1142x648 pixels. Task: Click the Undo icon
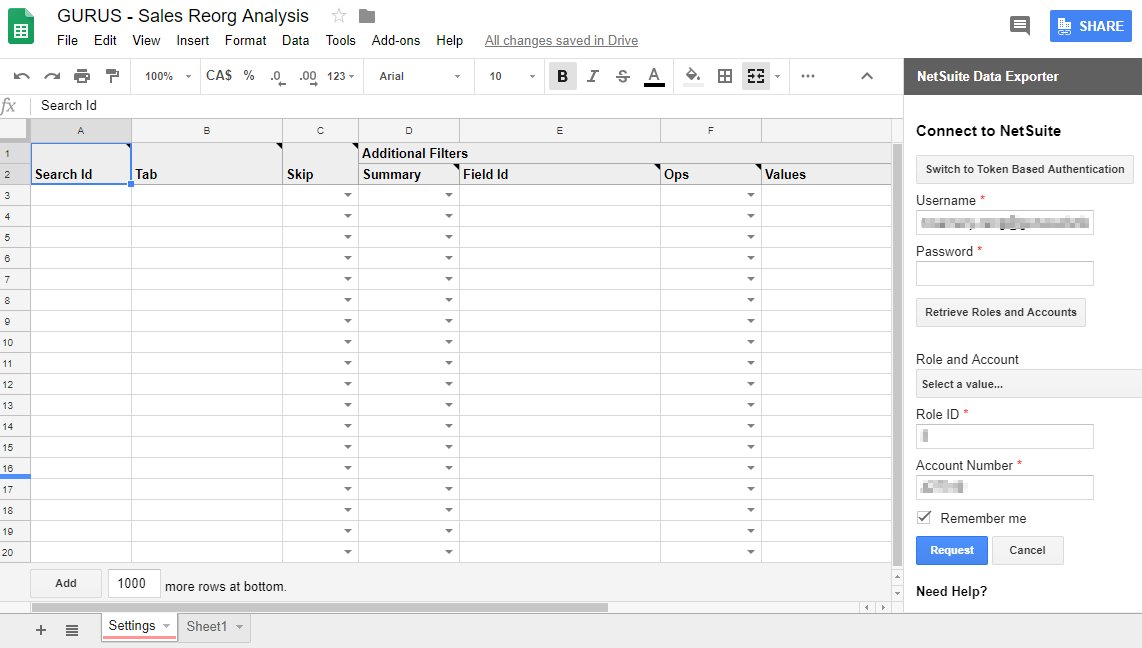click(x=22, y=75)
